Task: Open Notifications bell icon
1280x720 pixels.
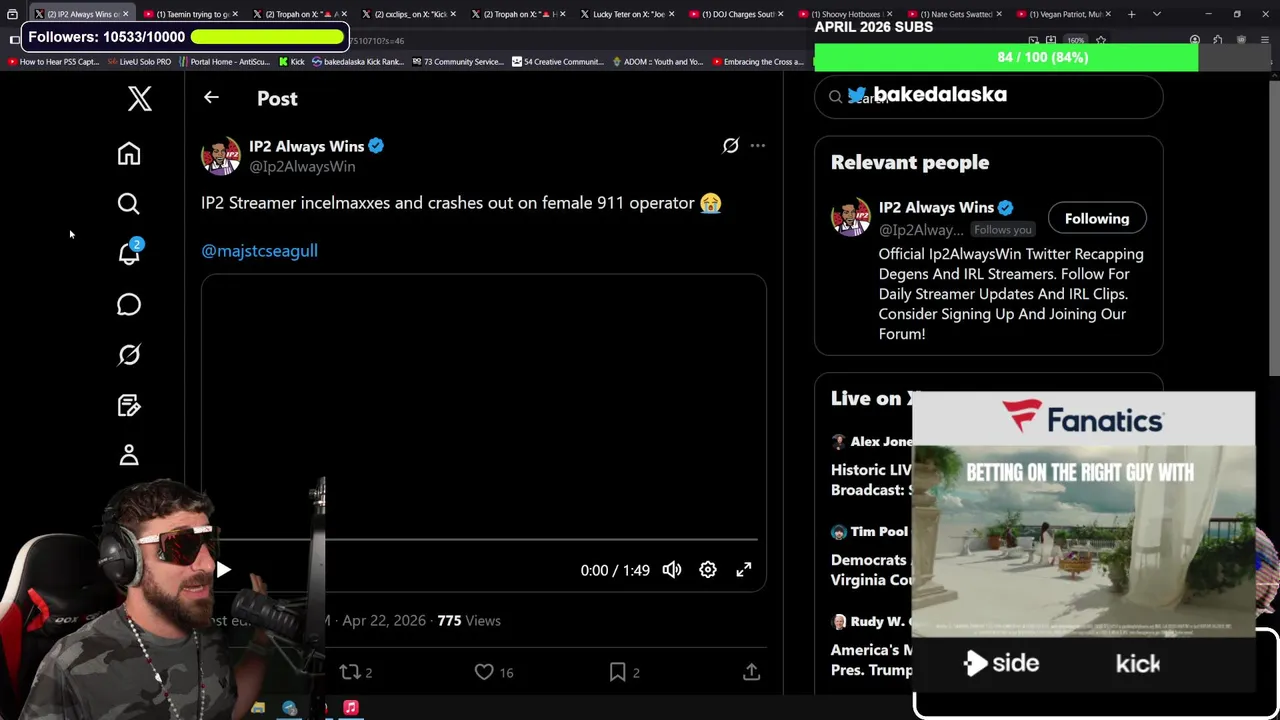Action: tap(129, 253)
